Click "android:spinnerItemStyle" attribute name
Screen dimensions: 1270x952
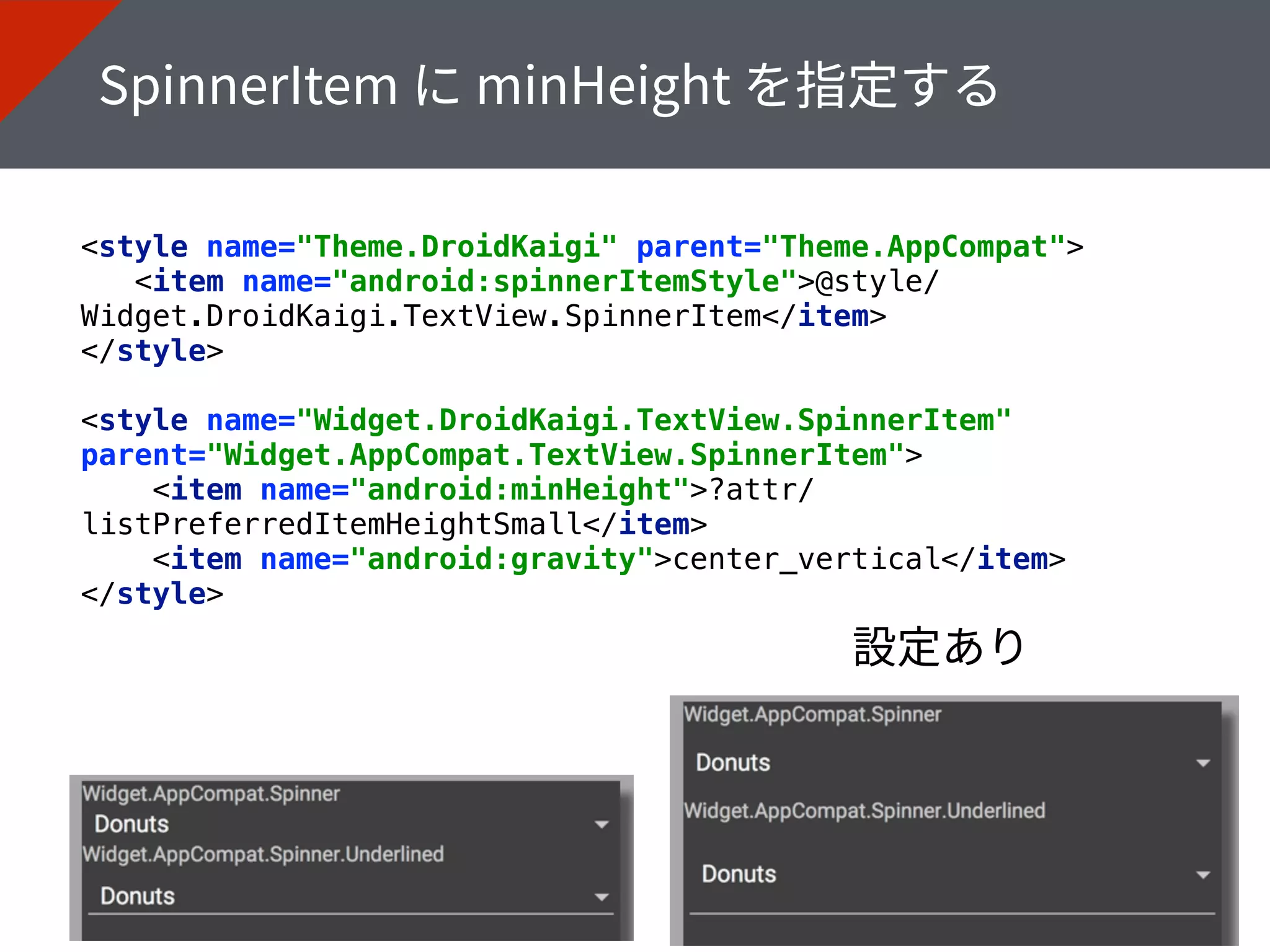point(564,281)
